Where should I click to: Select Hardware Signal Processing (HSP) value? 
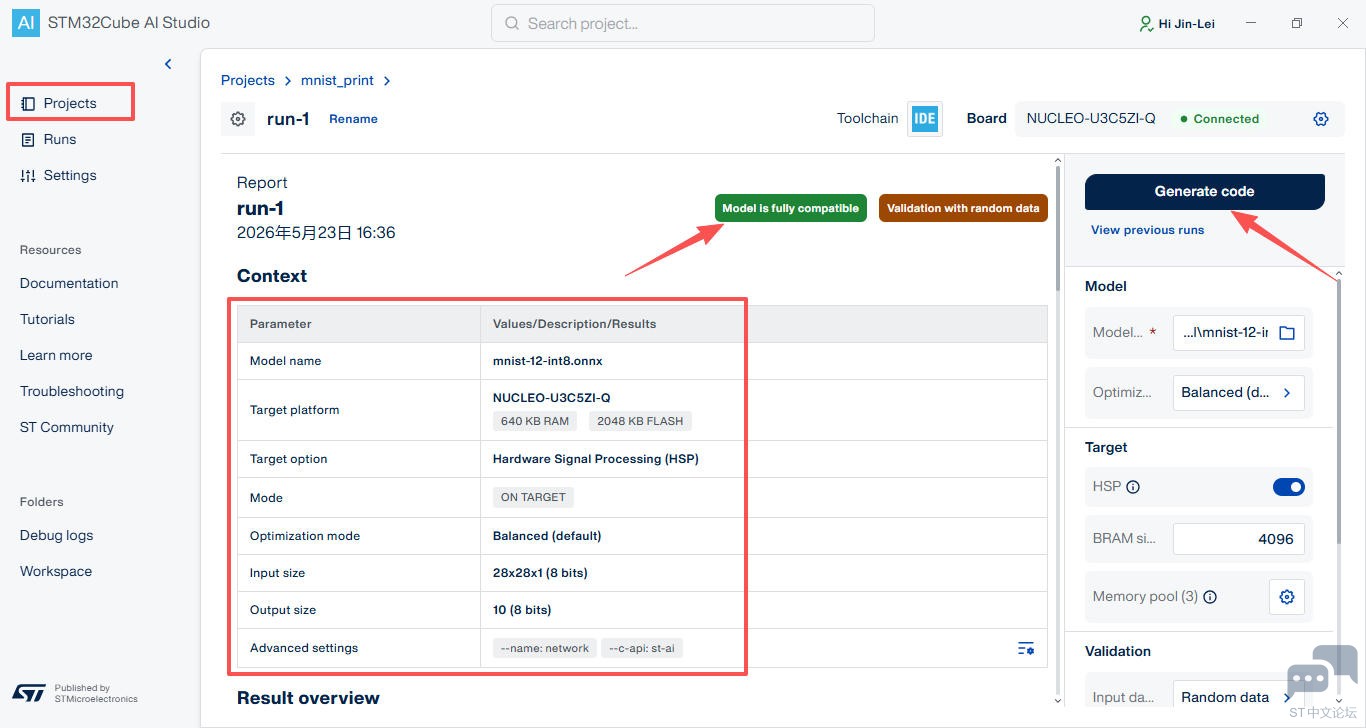pyautogui.click(x=596, y=459)
